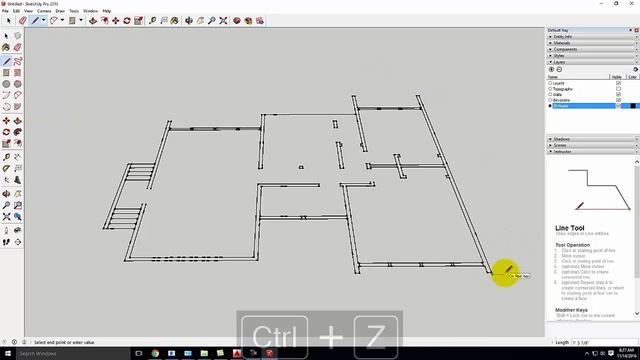Click the Visible column header

click(x=618, y=77)
